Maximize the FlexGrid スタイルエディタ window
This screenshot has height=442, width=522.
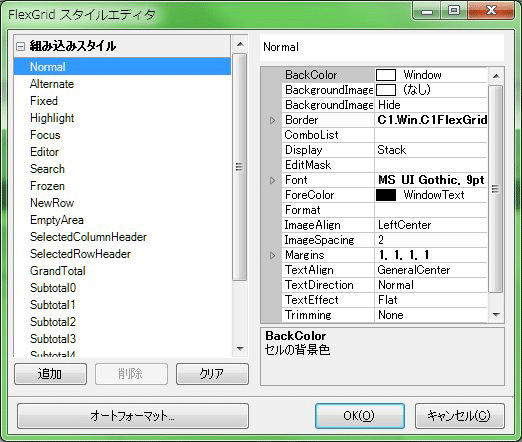click(x=454, y=11)
